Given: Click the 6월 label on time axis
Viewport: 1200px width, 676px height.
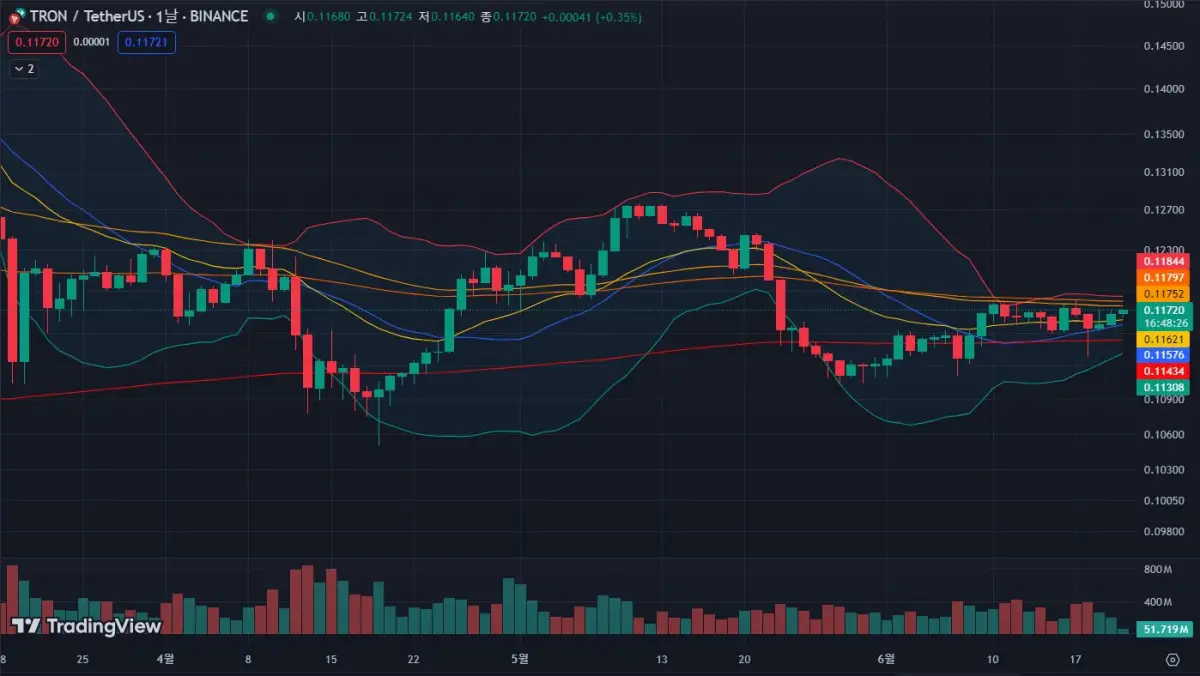Looking at the screenshot, I should pos(884,660).
